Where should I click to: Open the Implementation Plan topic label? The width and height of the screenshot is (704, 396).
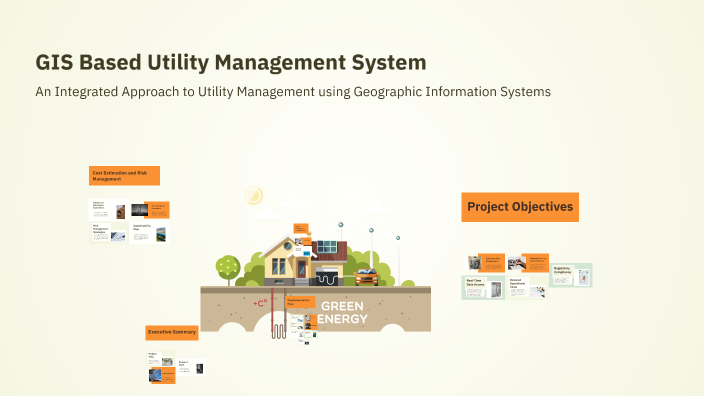click(300, 302)
